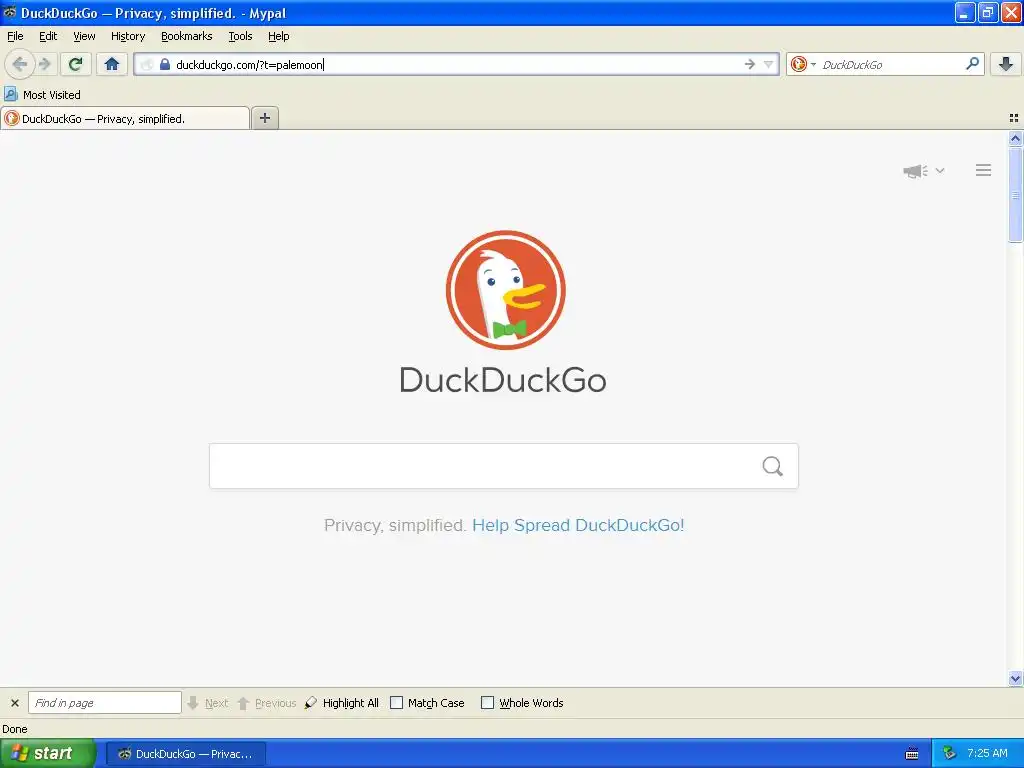Click the scrollbar up arrow

tap(1015, 138)
